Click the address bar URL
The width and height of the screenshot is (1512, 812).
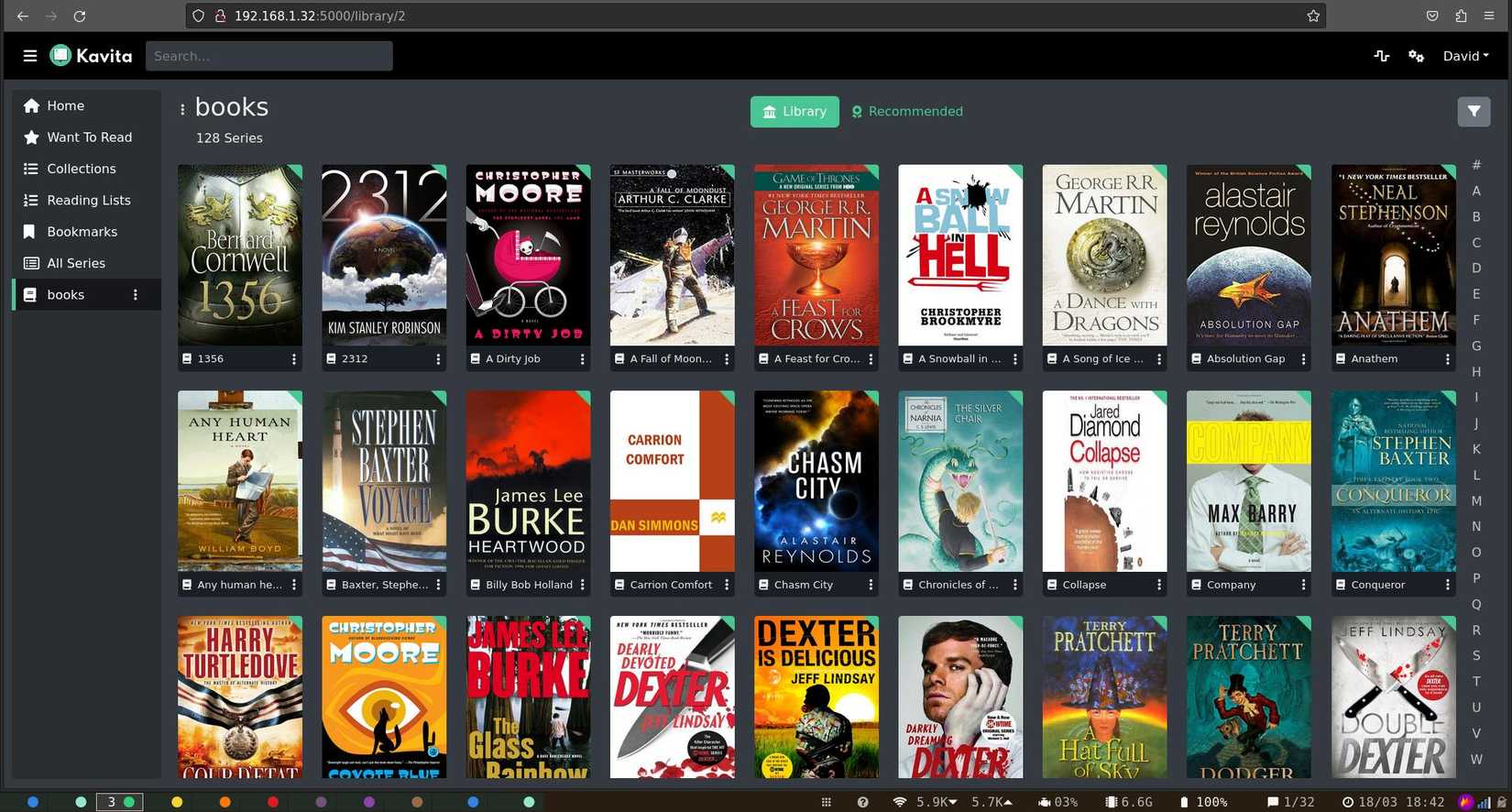(320, 16)
